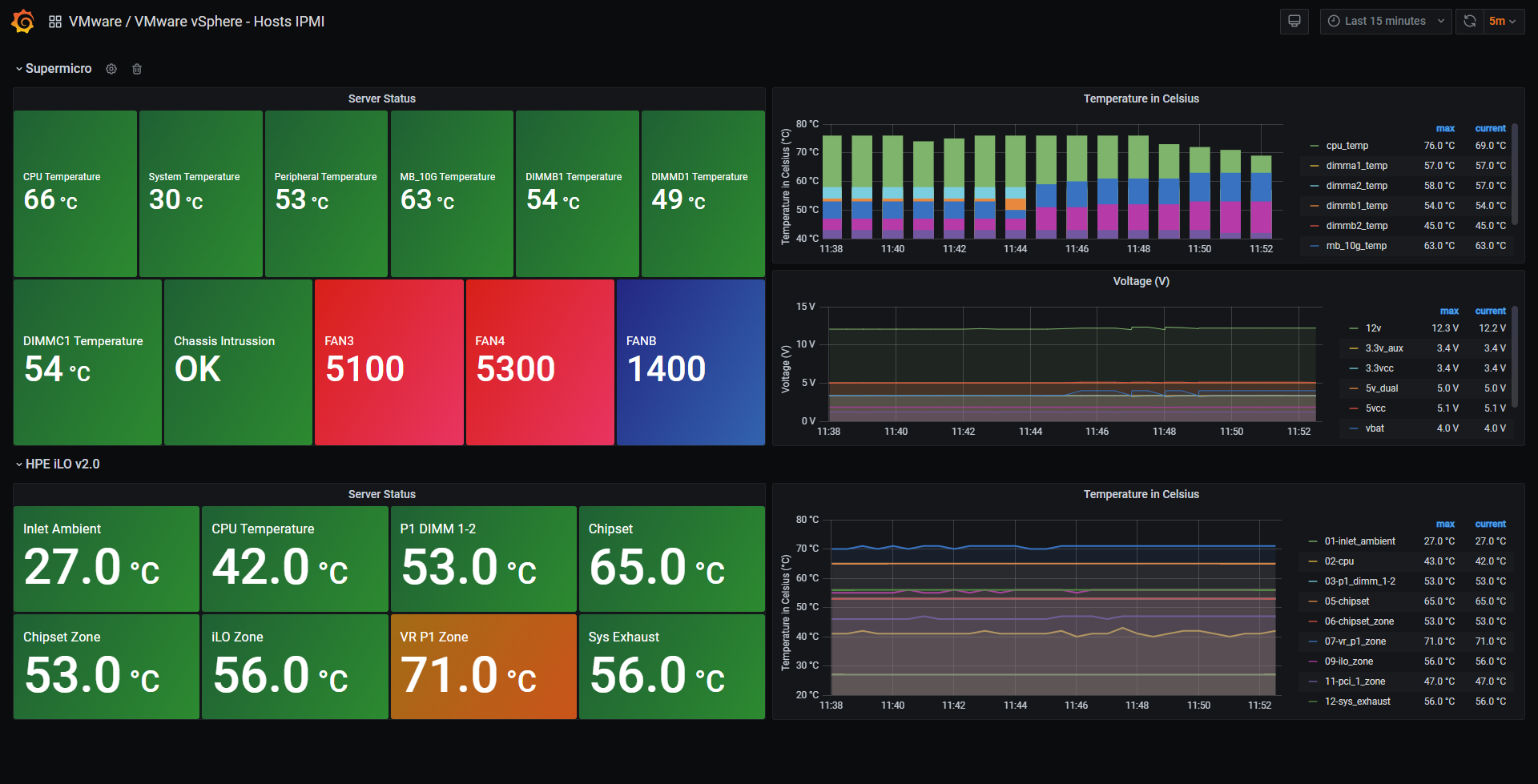Toggle the 3.3vcc voltage series

1379,368
